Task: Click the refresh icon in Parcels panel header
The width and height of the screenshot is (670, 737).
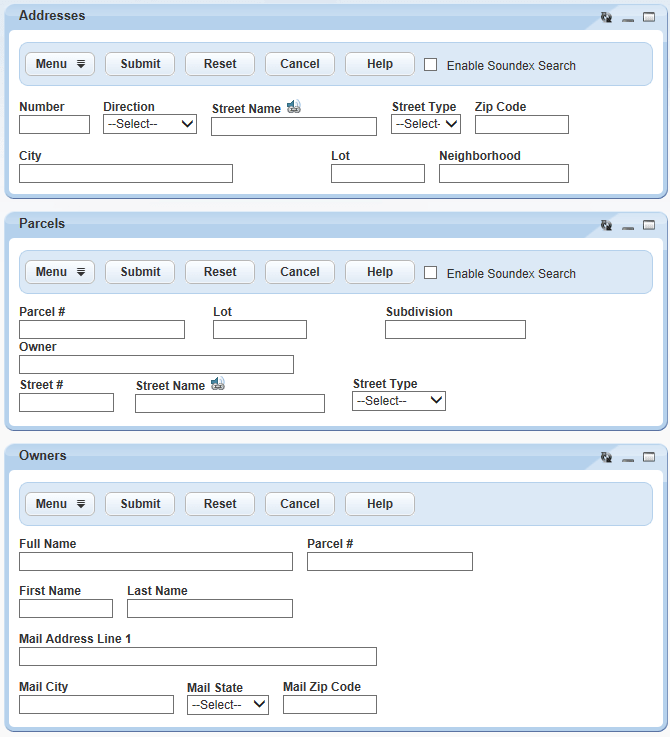Action: coord(606,226)
